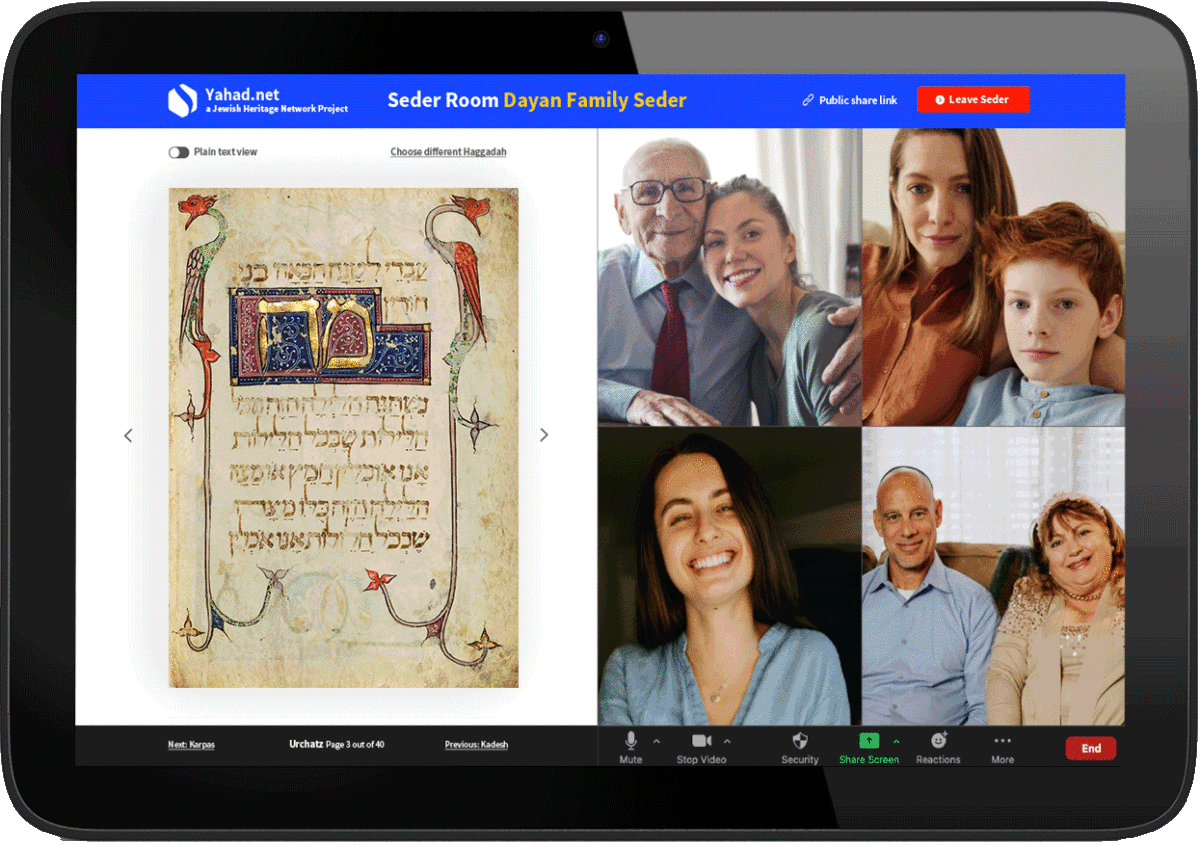Click the link icon beside Public share link
This screenshot has height=845, width=1200.
[x=808, y=100]
